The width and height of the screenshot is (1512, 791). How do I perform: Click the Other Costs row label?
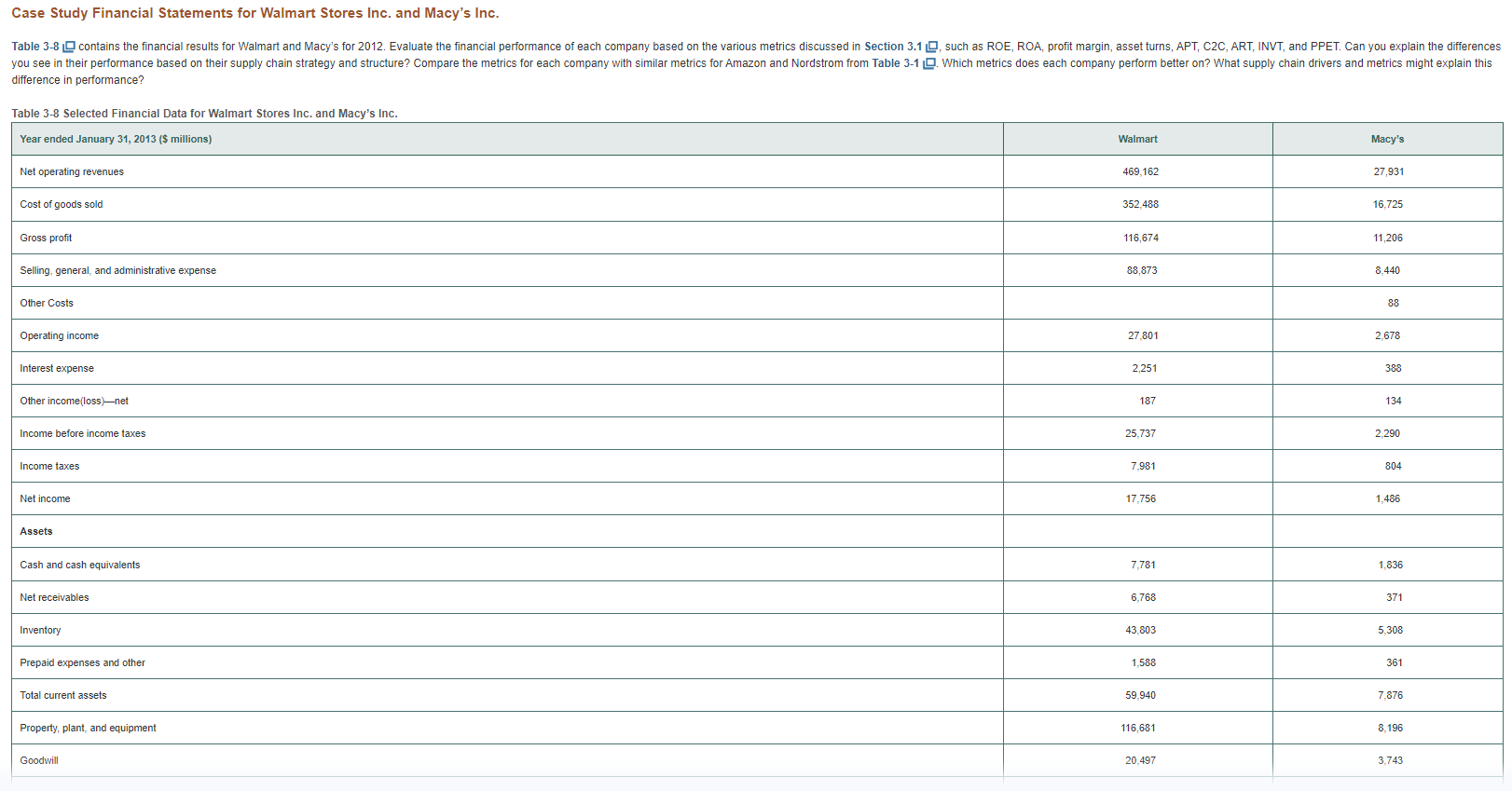(47, 303)
